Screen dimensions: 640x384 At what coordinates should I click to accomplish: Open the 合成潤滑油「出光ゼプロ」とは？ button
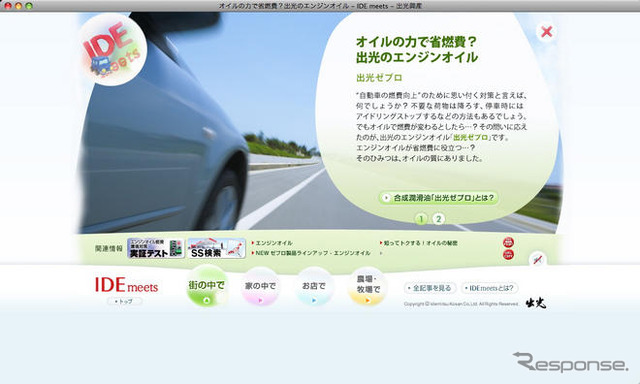438,198
